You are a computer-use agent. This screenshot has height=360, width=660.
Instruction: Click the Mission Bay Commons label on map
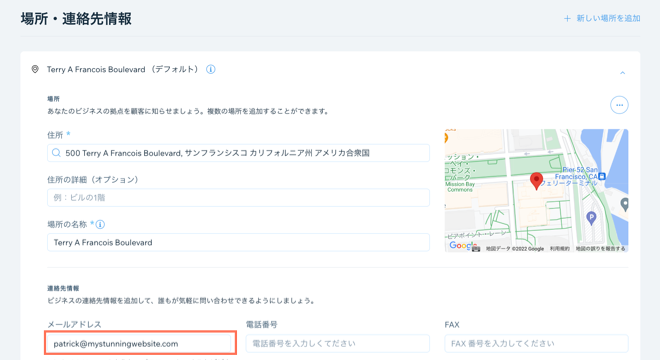(x=460, y=187)
